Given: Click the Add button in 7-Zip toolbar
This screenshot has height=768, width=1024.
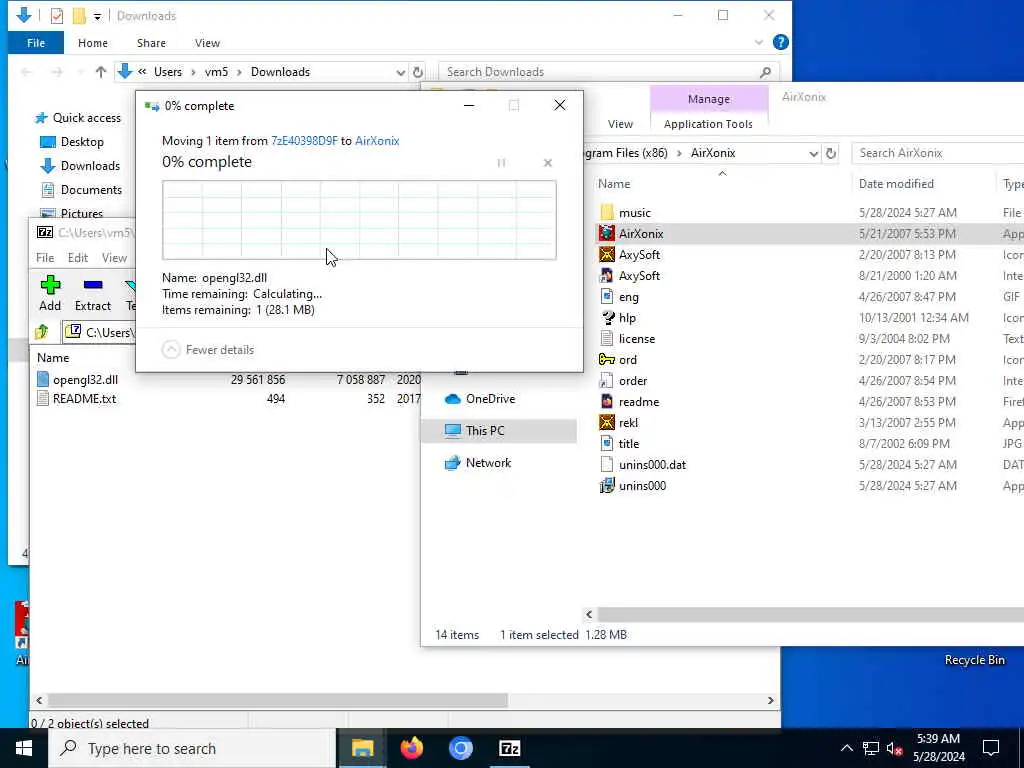Looking at the screenshot, I should [x=50, y=293].
